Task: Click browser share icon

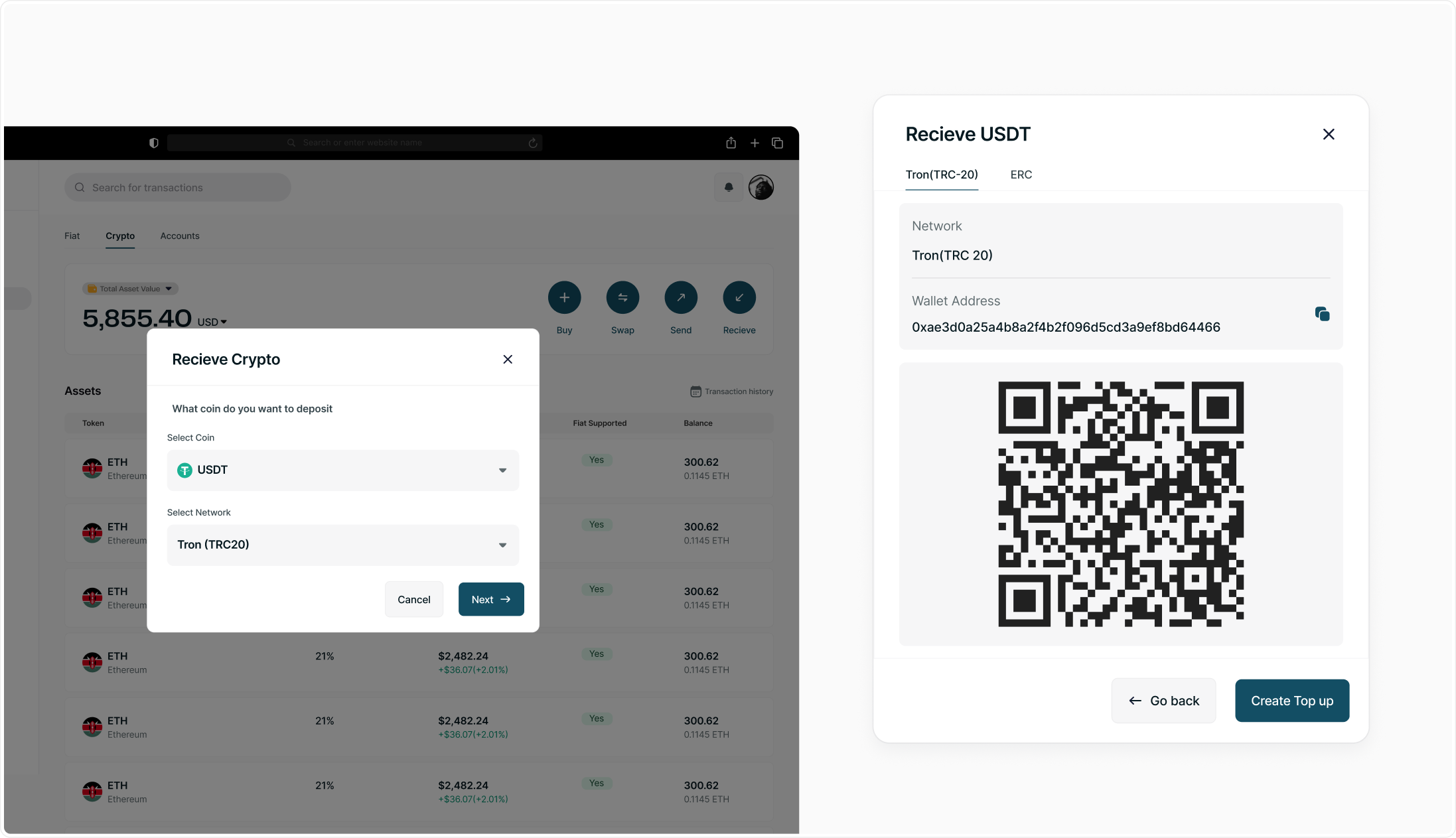Action: (x=731, y=143)
